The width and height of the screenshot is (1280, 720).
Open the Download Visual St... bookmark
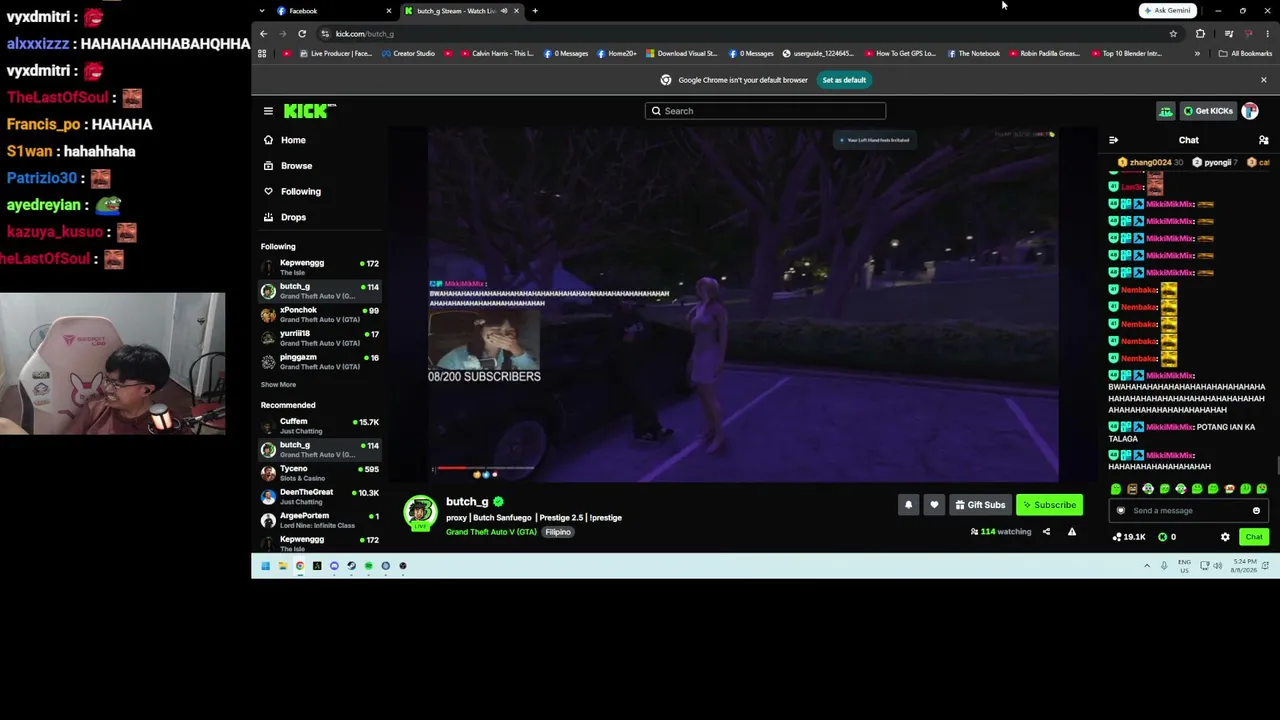tap(682, 54)
